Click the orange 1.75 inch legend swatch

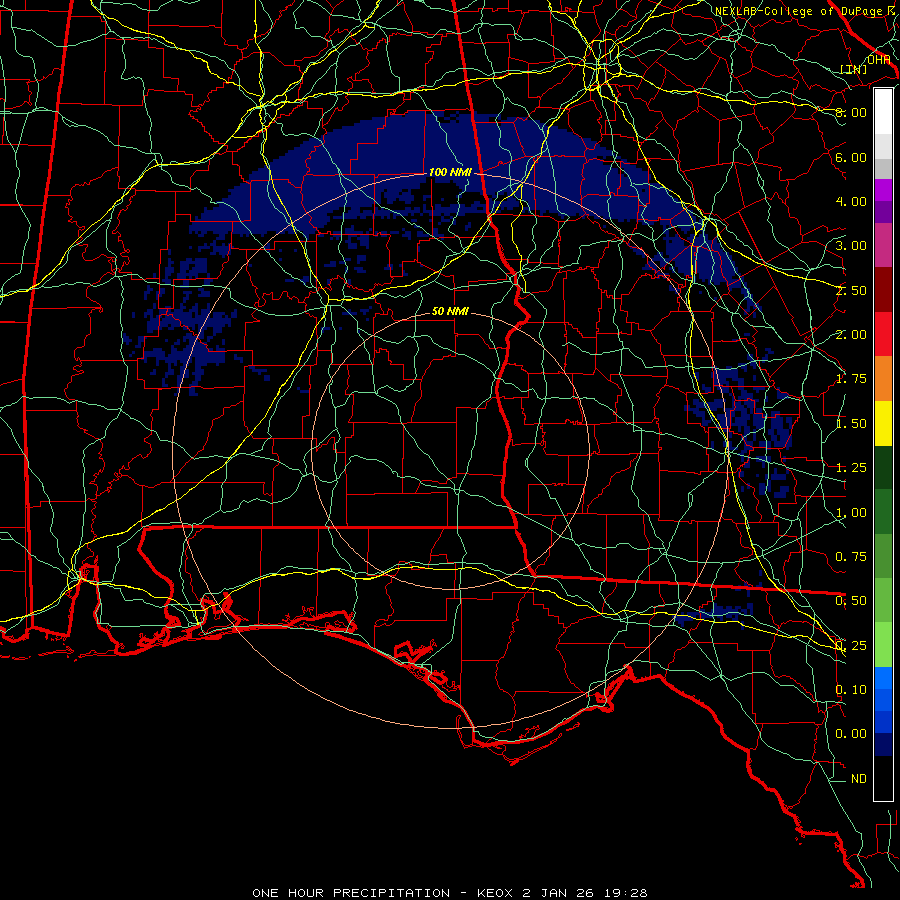tap(883, 378)
